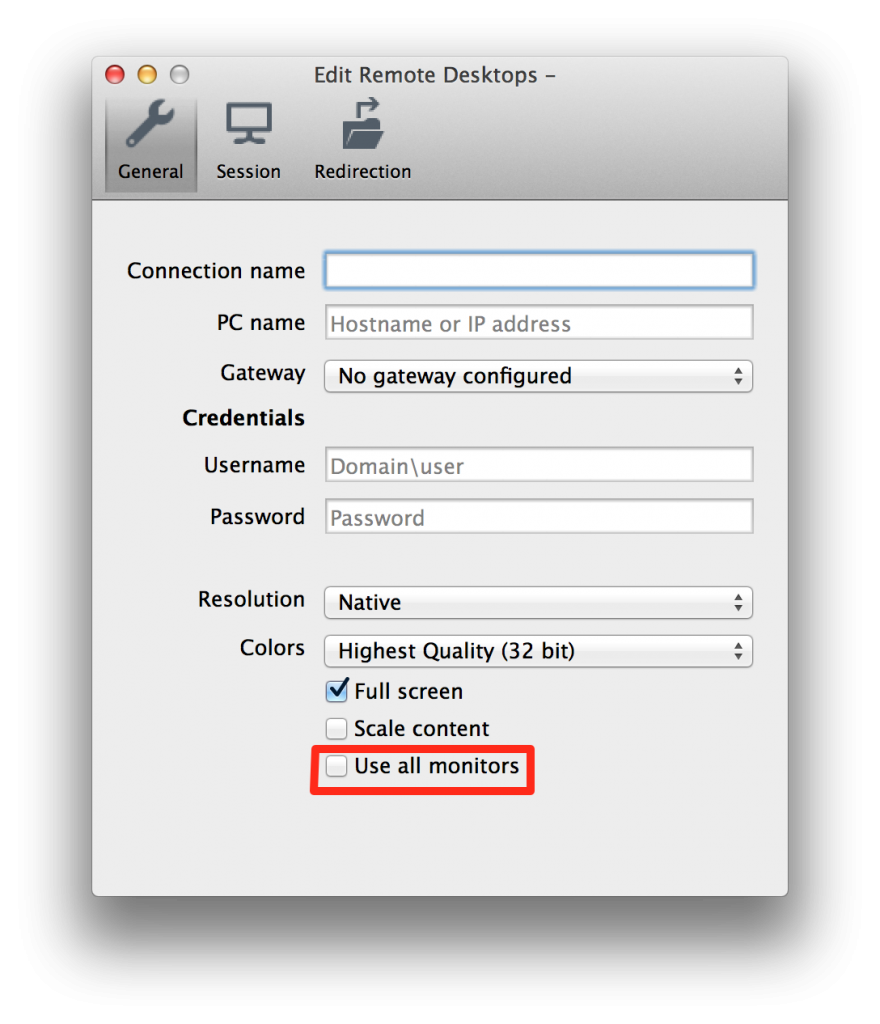Click the 'Domain\user' Username field

click(538, 464)
